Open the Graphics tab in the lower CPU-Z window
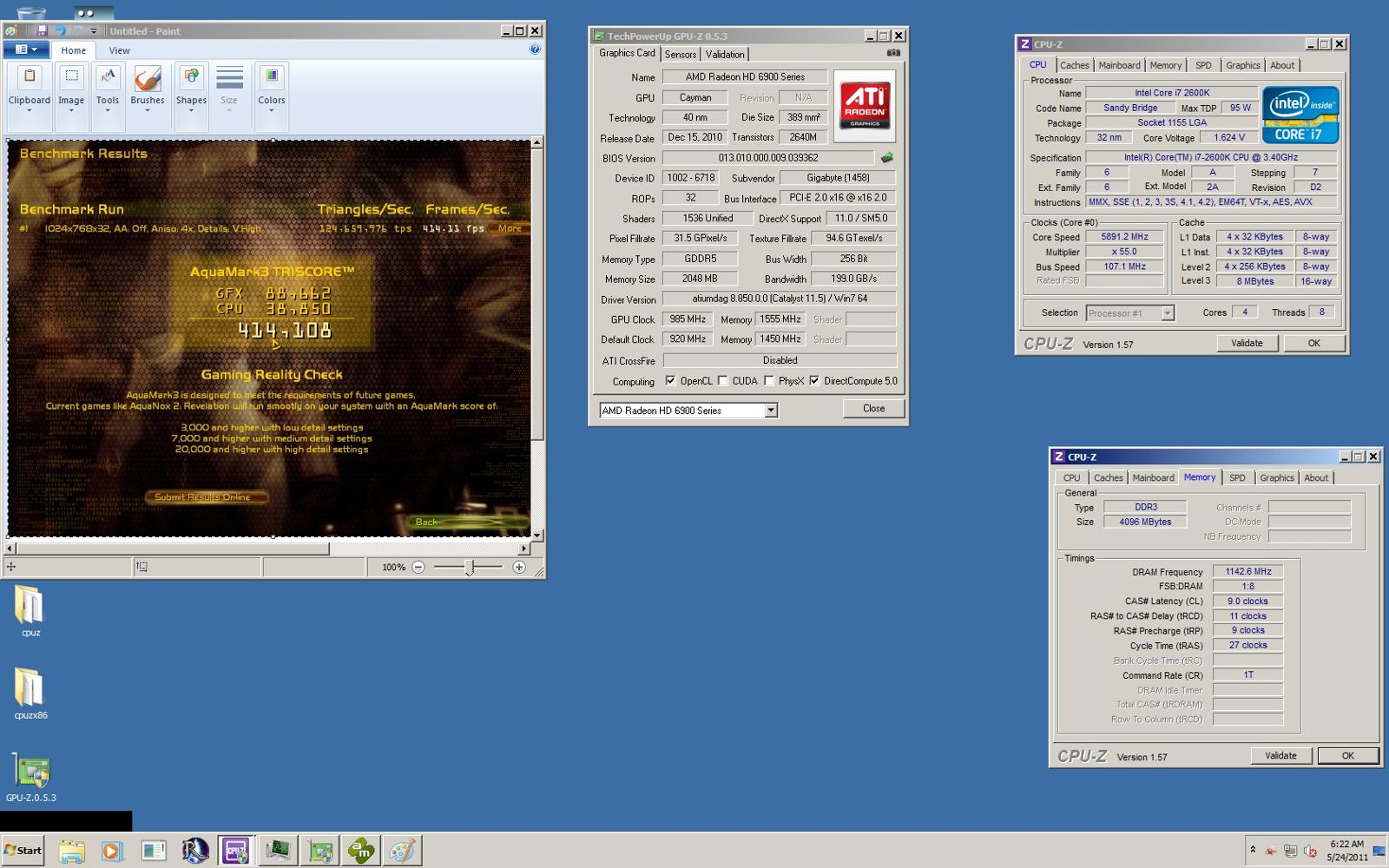This screenshot has height=868, width=1389. pyautogui.click(x=1277, y=477)
